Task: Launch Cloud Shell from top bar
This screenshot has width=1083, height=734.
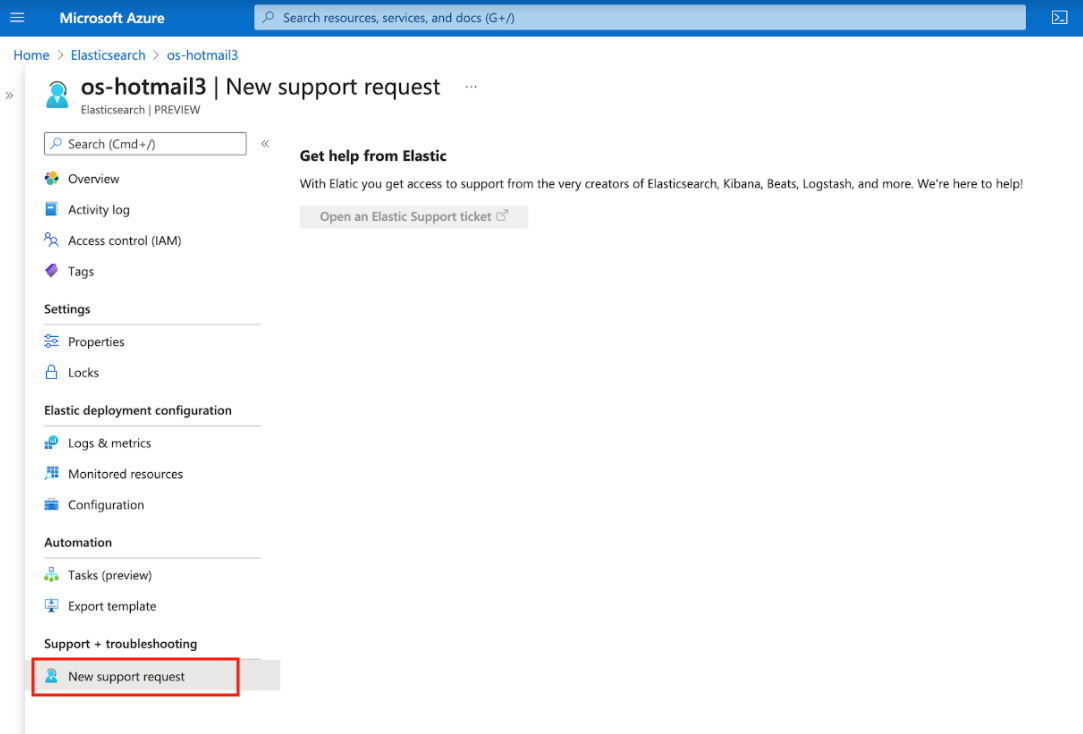Action: tap(1059, 18)
